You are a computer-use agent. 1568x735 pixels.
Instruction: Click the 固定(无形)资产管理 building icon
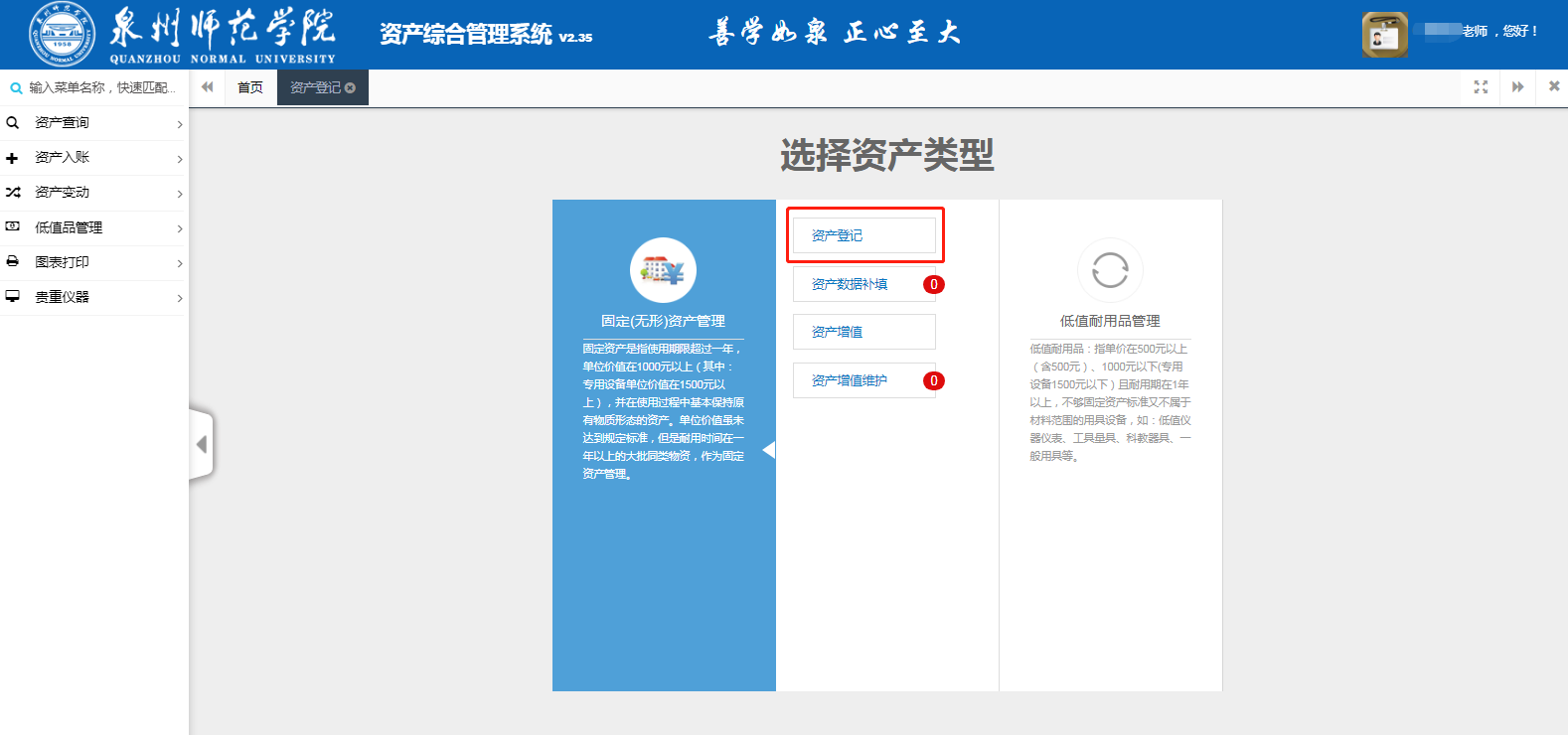point(663,270)
